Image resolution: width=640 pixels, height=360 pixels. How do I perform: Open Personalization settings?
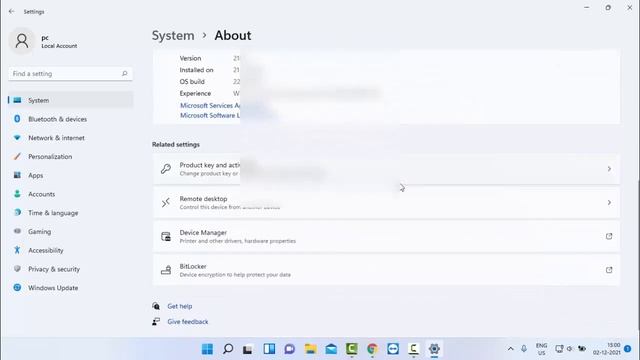click(70, 156)
